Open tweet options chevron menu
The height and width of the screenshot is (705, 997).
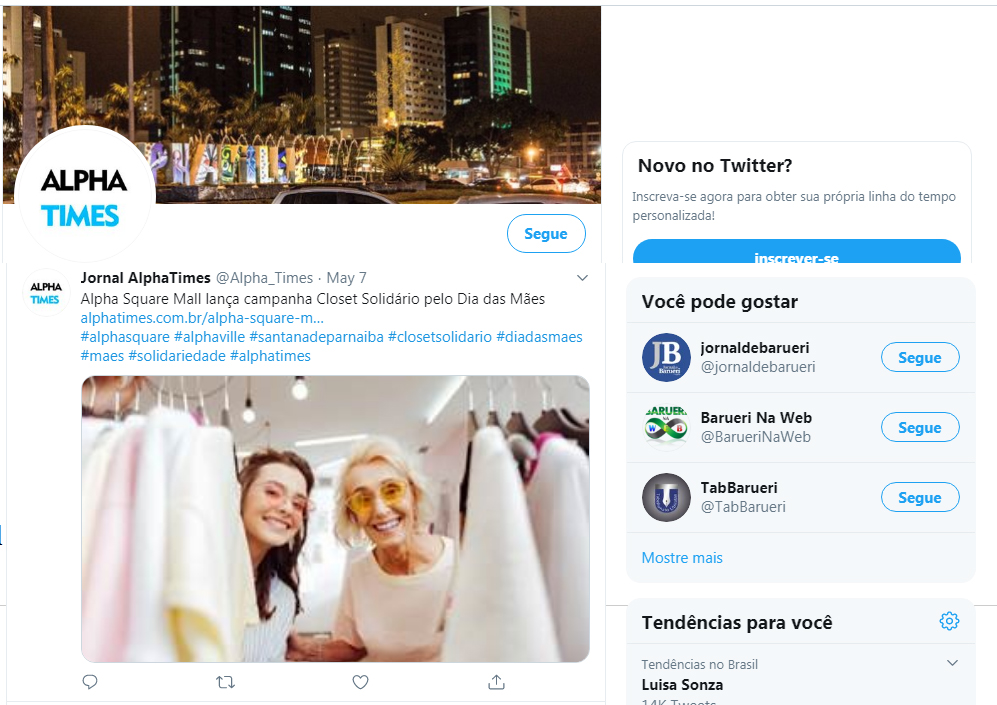[x=582, y=278]
